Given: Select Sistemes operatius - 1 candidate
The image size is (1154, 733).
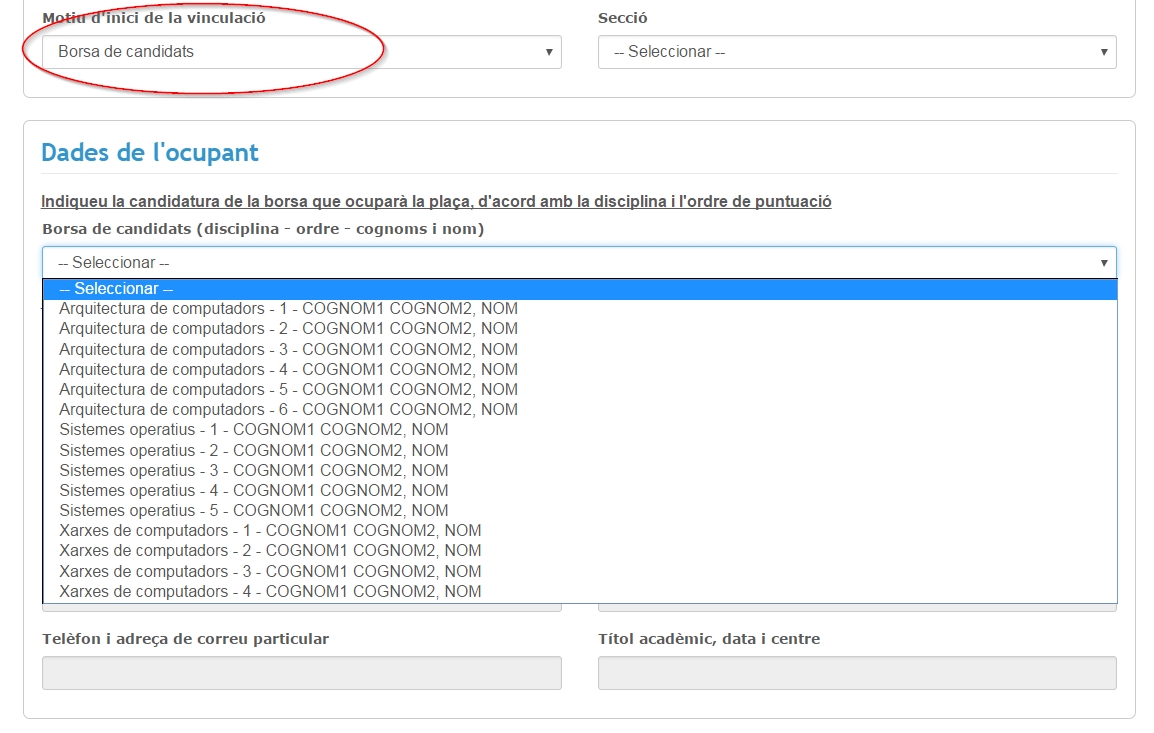Looking at the screenshot, I should [254, 430].
